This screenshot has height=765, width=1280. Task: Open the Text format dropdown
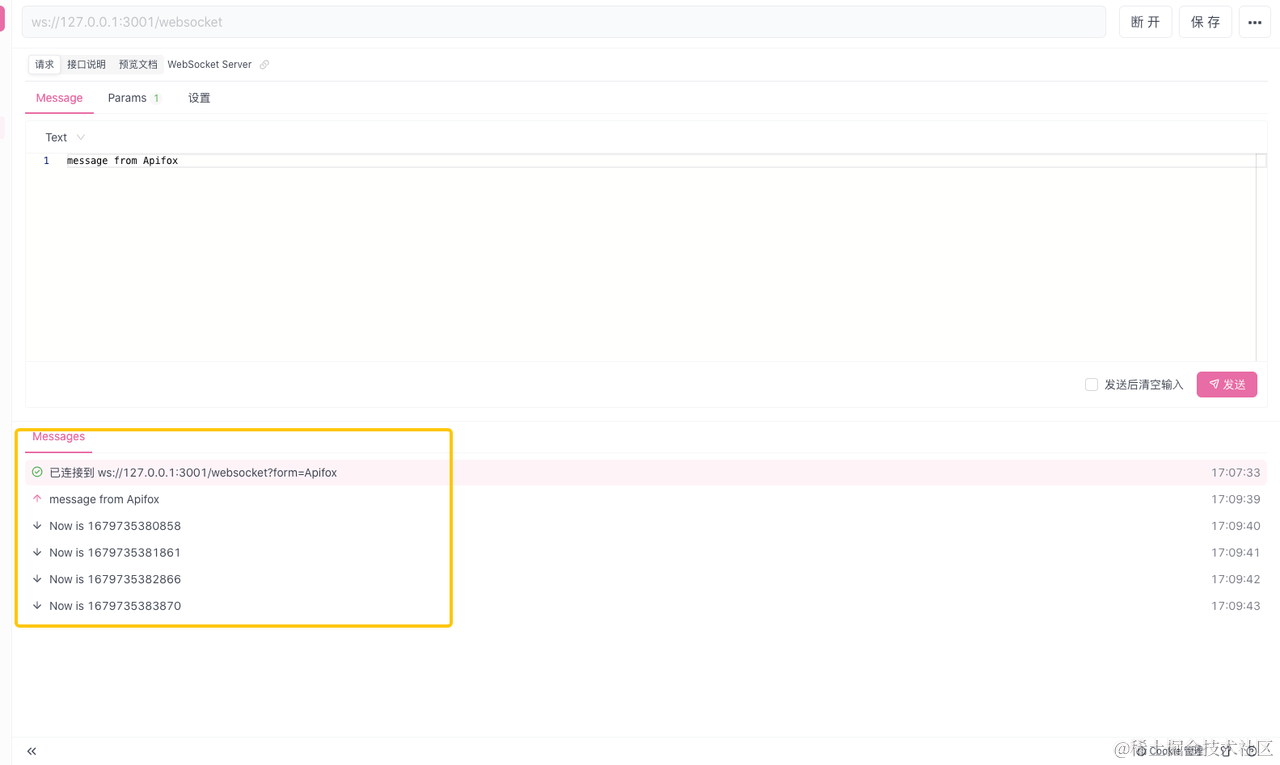(x=65, y=137)
